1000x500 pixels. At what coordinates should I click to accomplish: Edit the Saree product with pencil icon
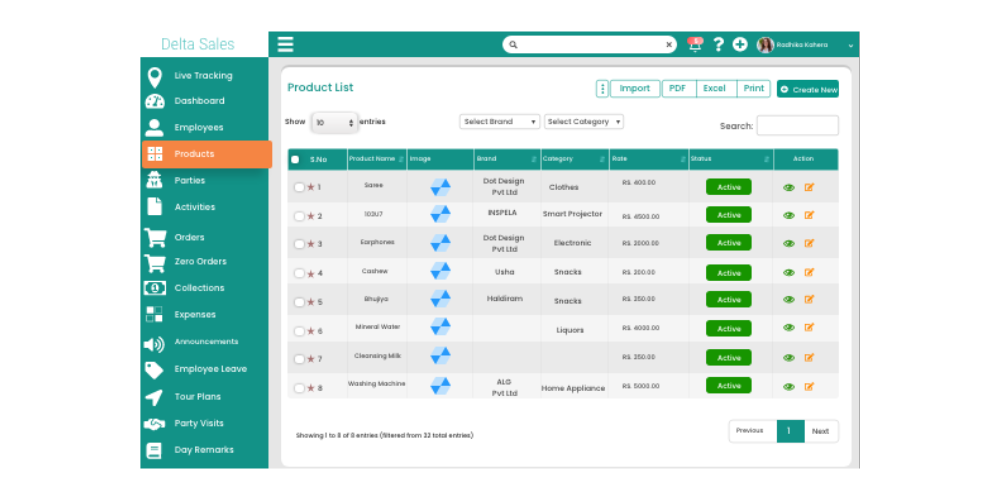pos(809,187)
